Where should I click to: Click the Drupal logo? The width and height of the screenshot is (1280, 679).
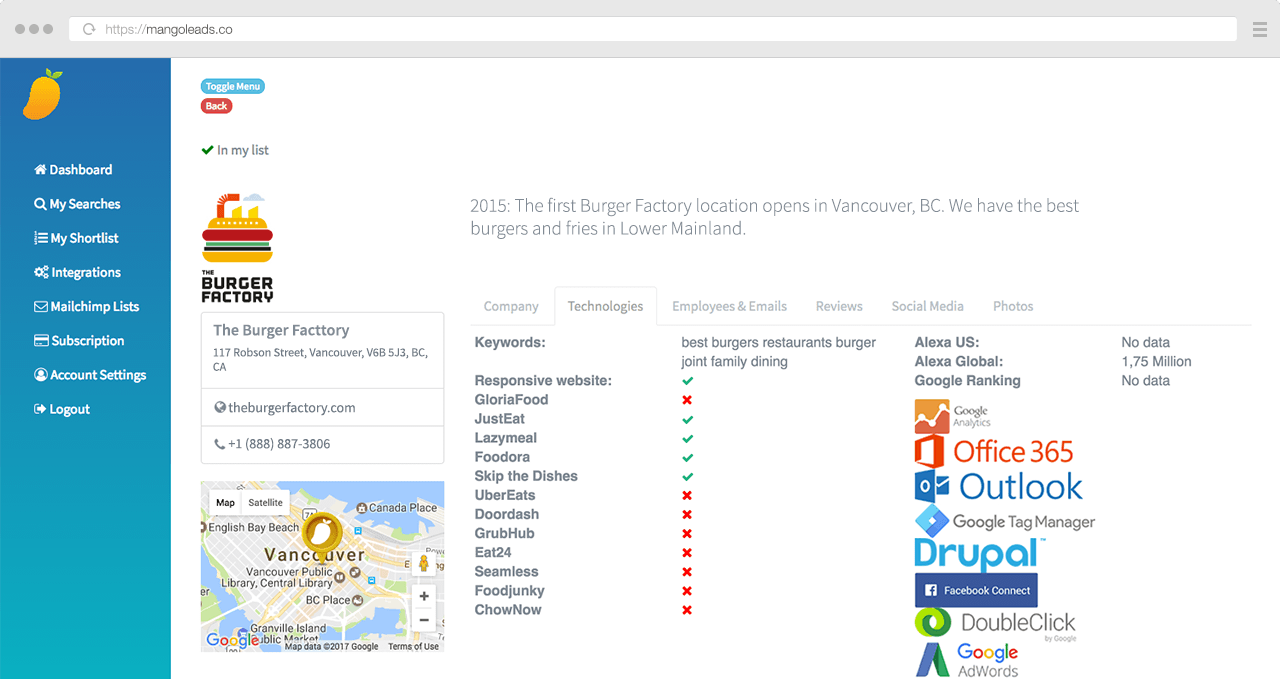[980, 555]
